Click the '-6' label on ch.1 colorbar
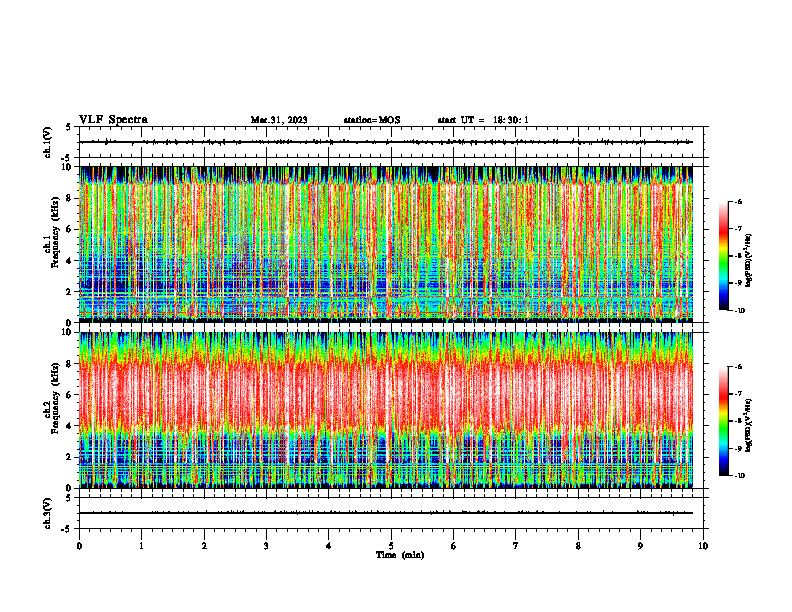792x612 pixels. [738, 201]
